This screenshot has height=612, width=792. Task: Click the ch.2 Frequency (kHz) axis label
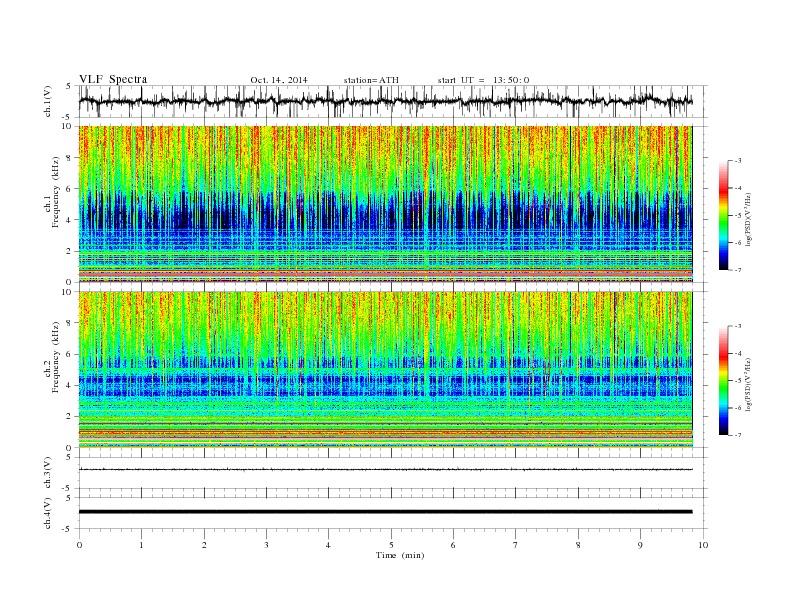53,358
